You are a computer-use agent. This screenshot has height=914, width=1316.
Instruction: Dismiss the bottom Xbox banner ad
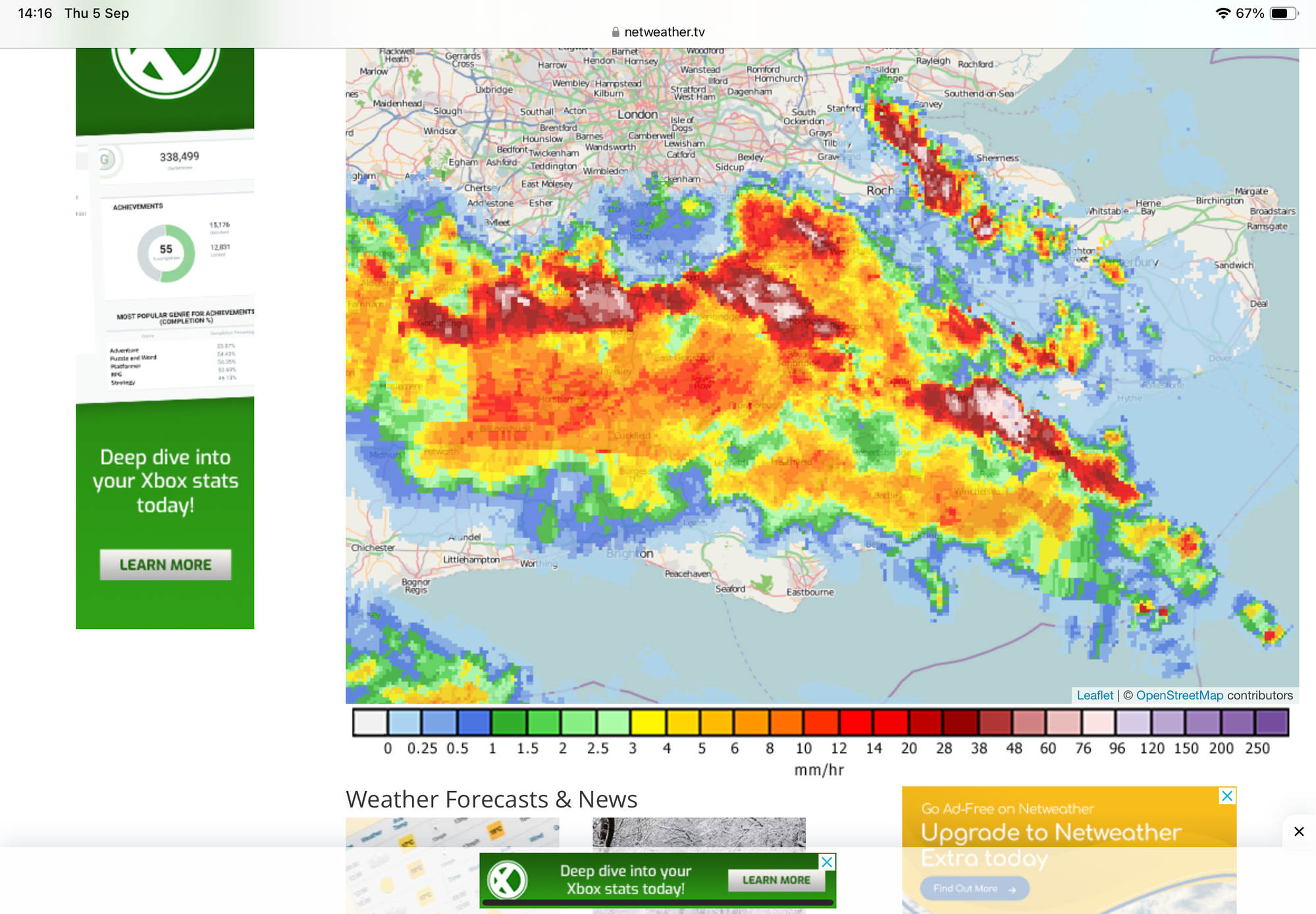coord(828,862)
